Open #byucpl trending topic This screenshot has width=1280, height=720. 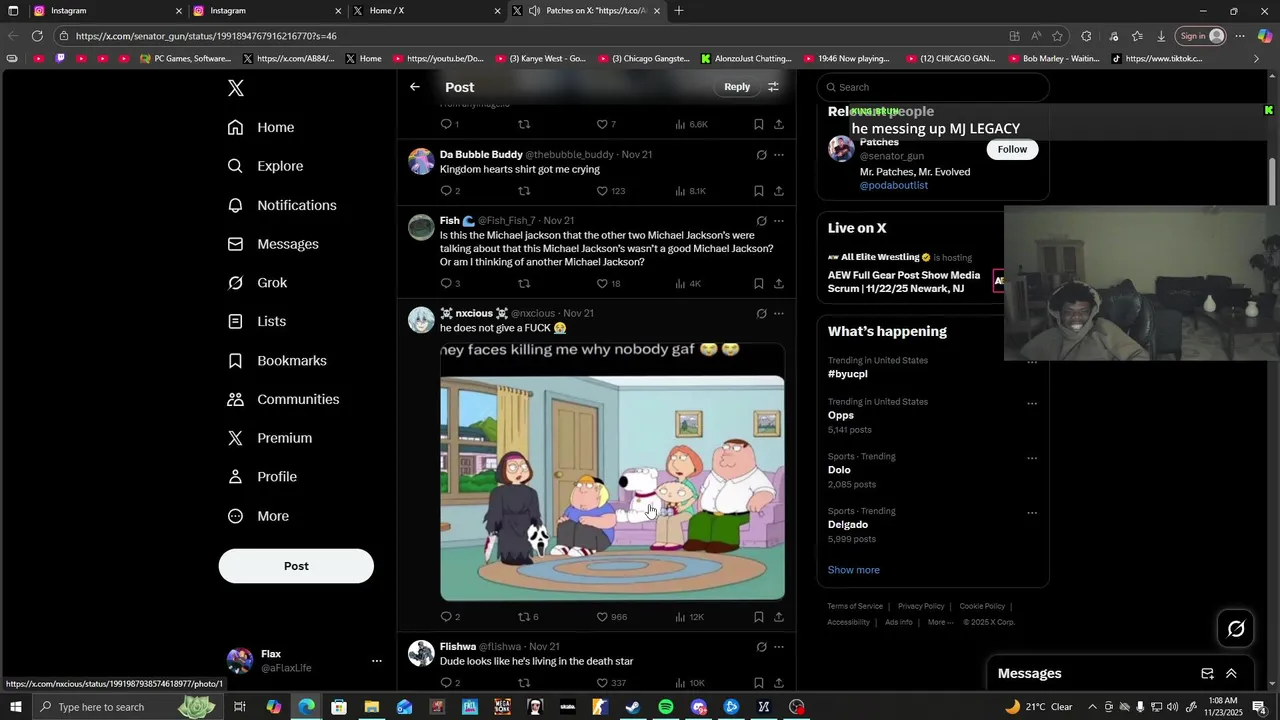[x=848, y=374]
